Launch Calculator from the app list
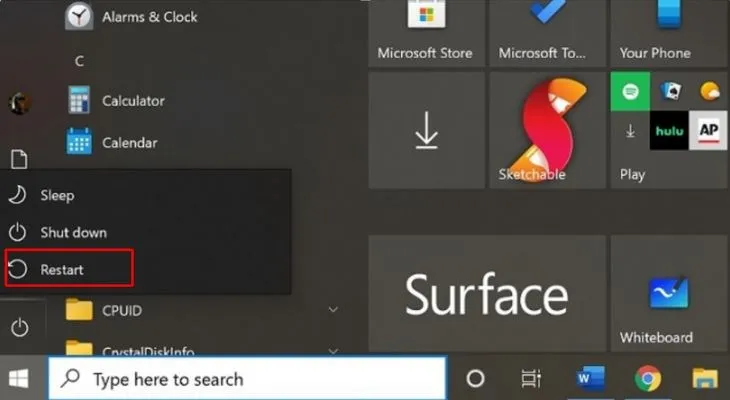Image resolution: width=730 pixels, height=400 pixels. 132,100
